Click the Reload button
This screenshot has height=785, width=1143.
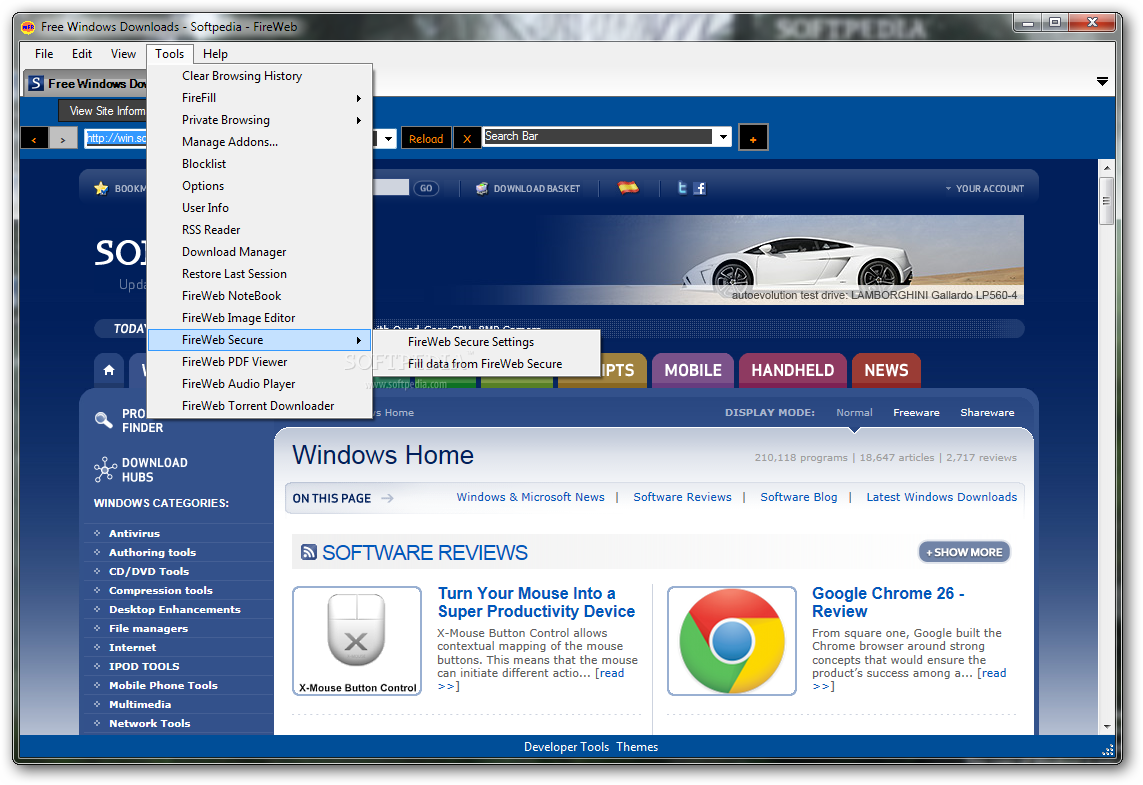[x=426, y=138]
